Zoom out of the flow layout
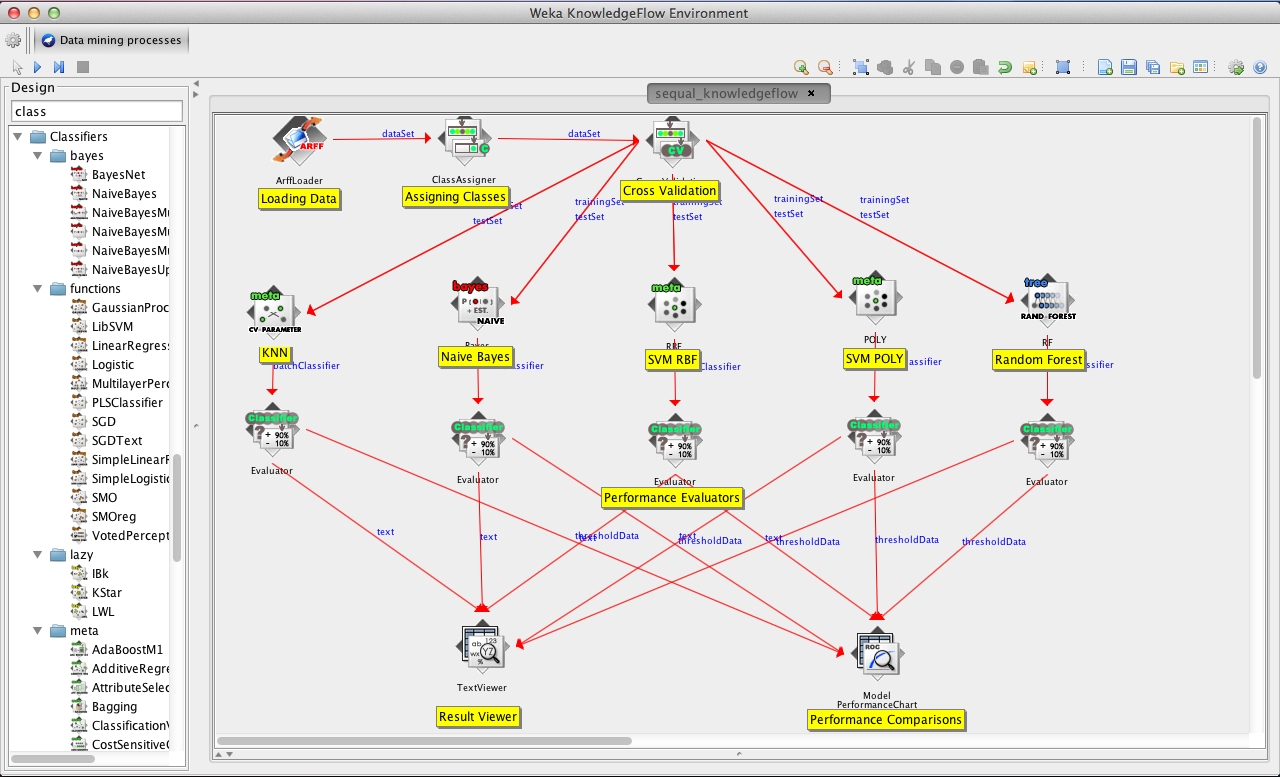 (825, 67)
